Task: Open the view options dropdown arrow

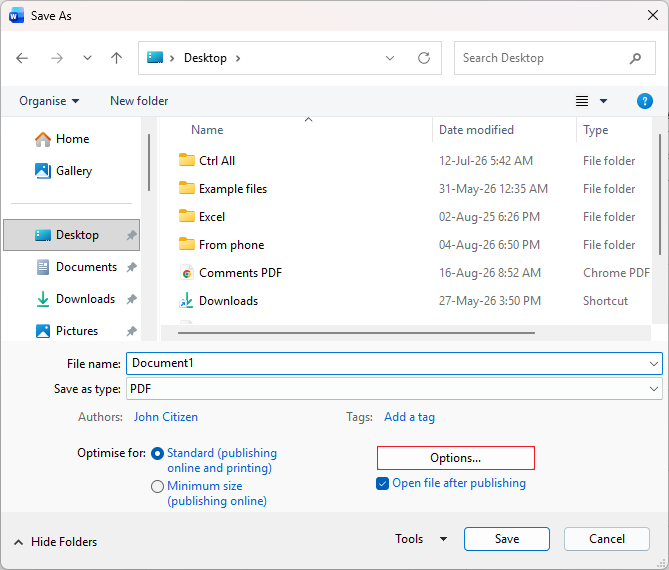Action: [603, 101]
